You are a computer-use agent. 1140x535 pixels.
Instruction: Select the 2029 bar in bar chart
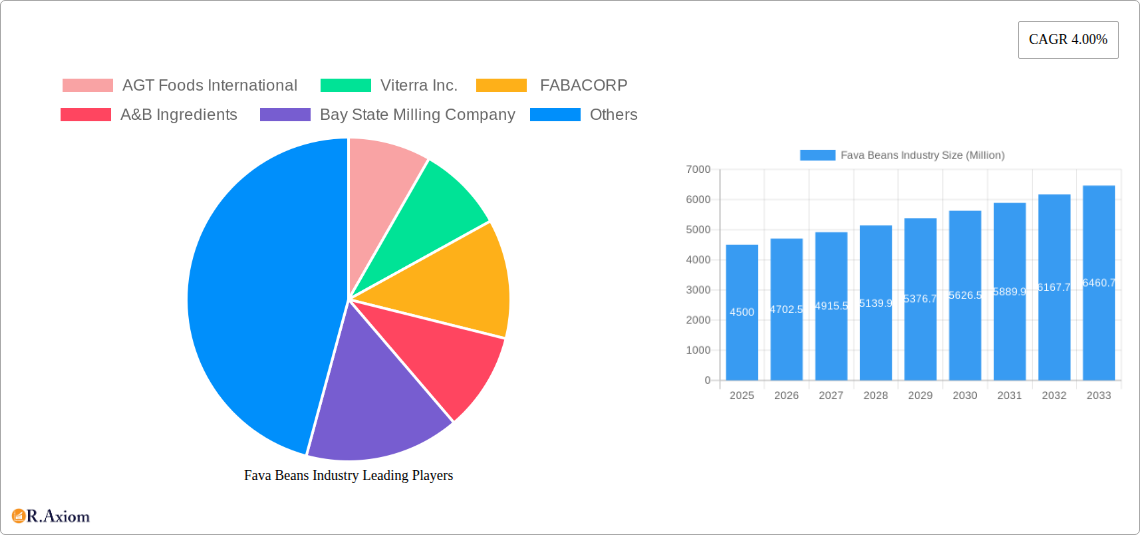click(x=920, y=299)
